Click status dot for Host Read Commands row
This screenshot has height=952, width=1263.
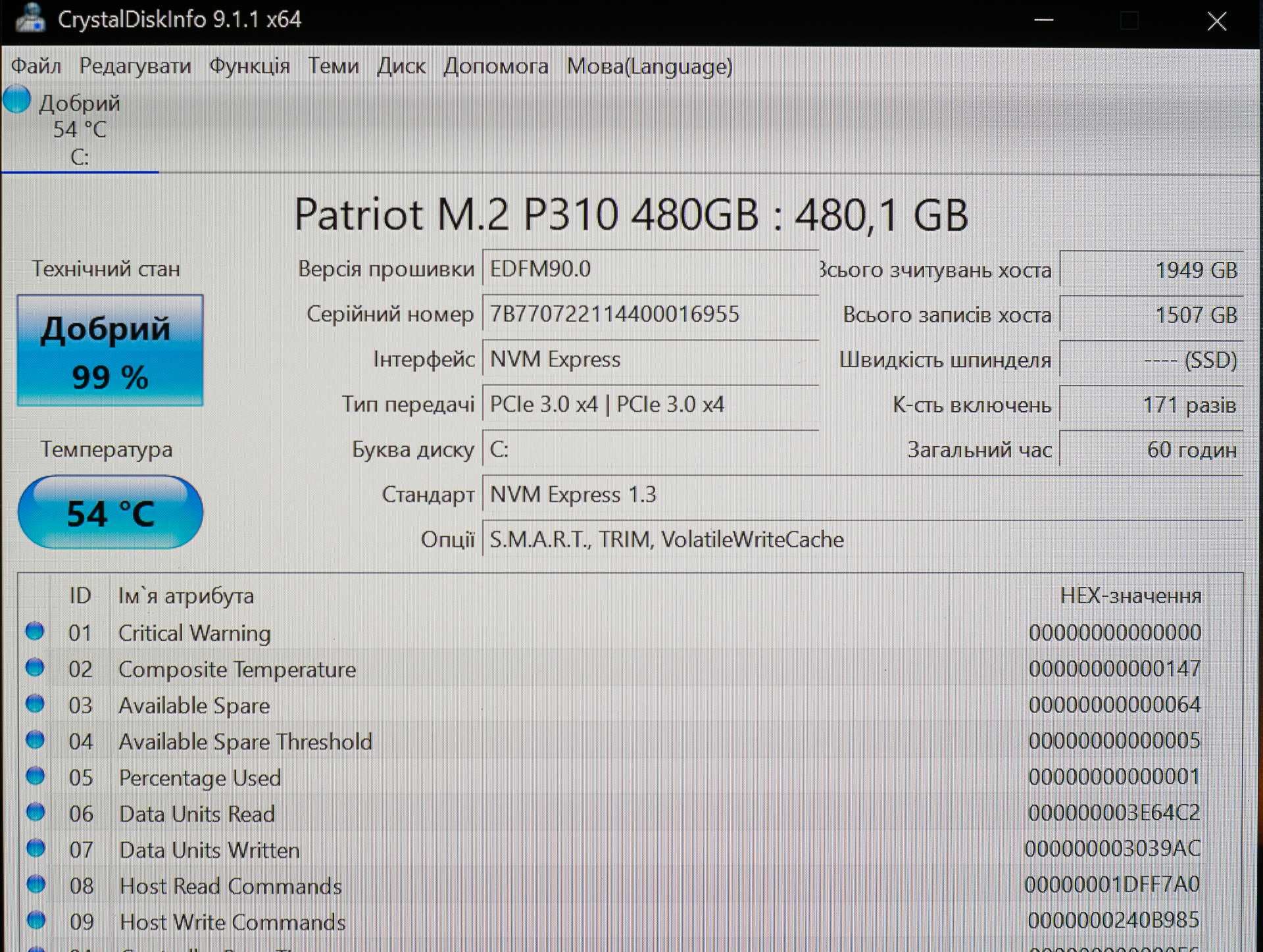click(x=36, y=885)
